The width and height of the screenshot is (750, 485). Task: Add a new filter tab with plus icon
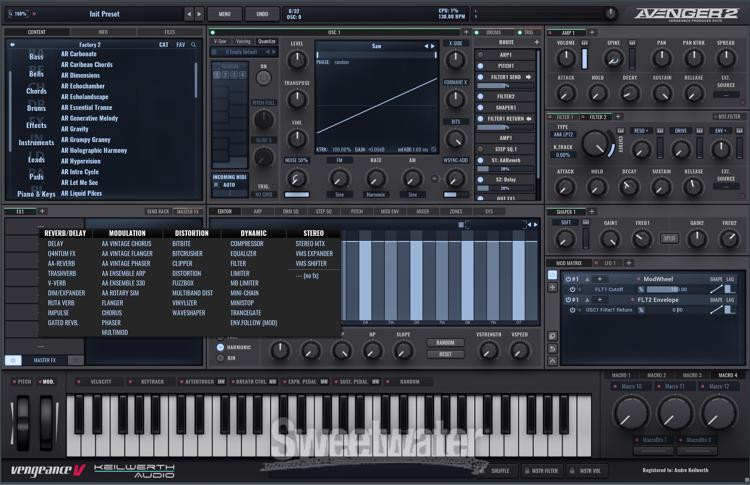click(x=620, y=117)
